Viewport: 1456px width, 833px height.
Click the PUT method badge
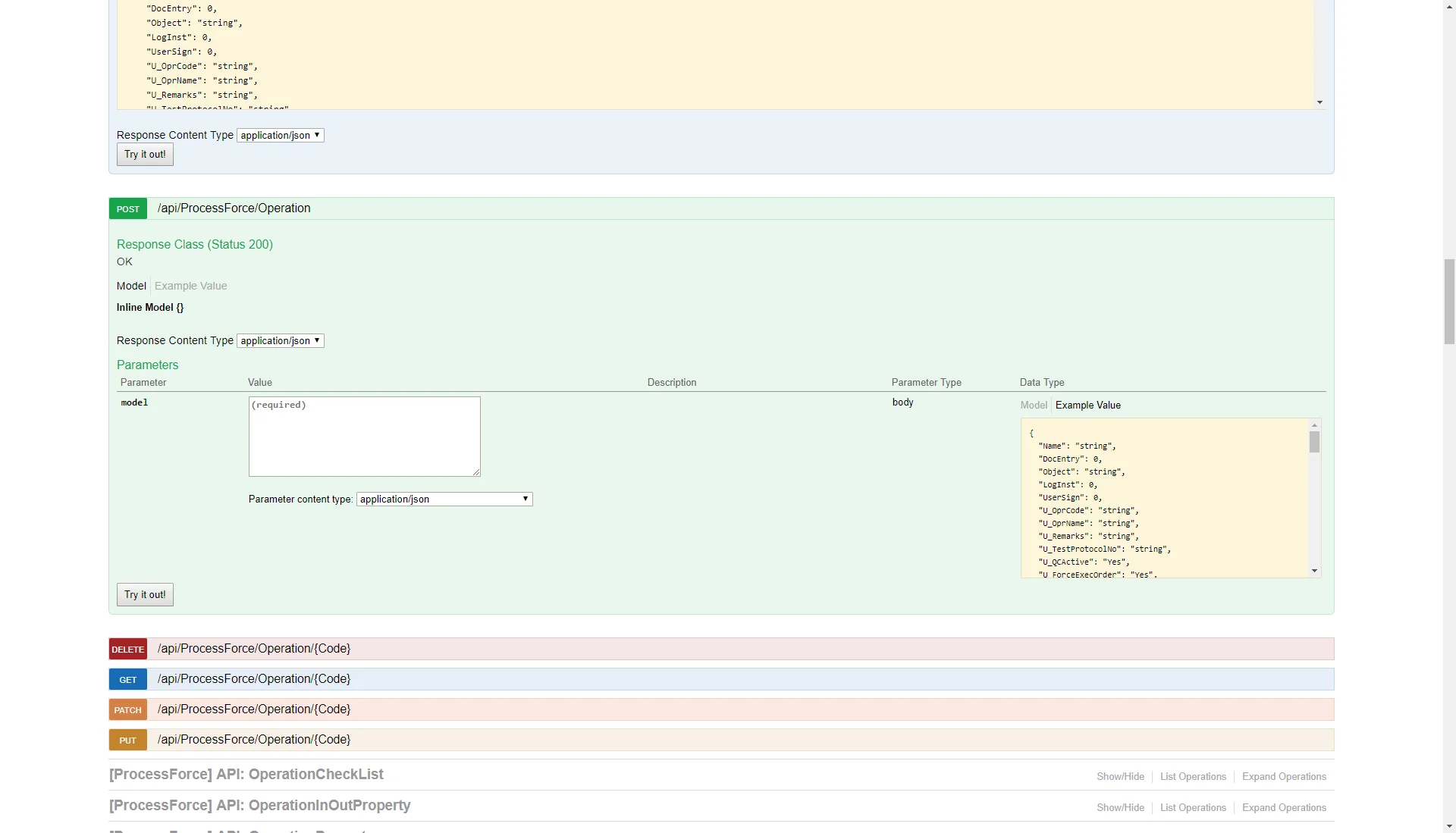[x=127, y=740]
